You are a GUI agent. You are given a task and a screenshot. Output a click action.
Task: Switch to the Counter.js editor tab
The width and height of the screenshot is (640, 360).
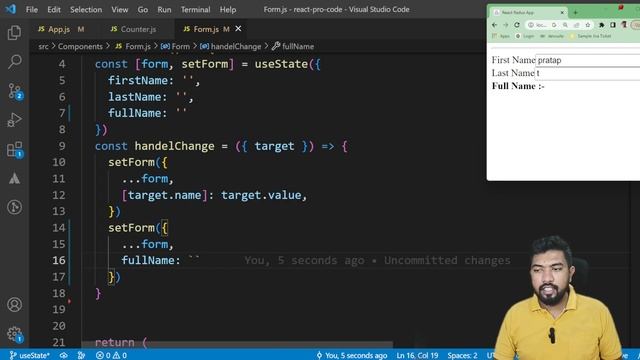(x=137, y=29)
